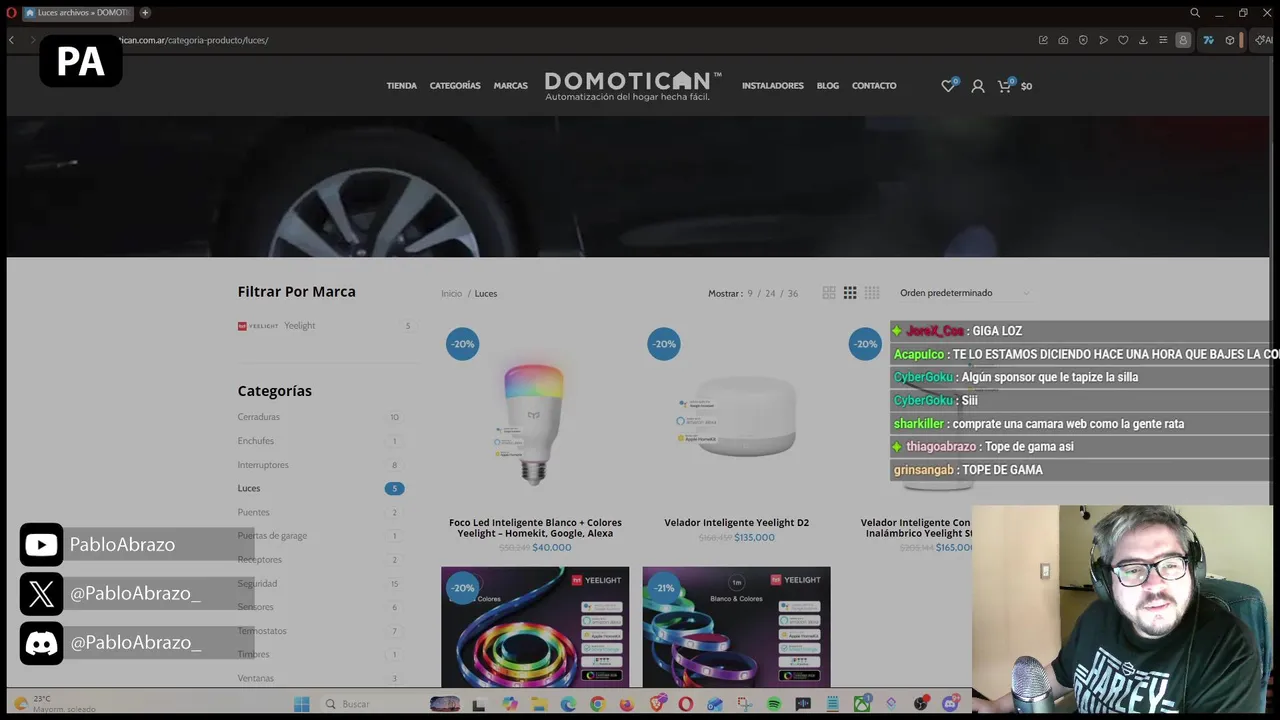This screenshot has width=1280, height=720.
Task: Open Velador Inteligente Yeelight D2 product title
Action: pyautogui.click(x=736, y=523)
